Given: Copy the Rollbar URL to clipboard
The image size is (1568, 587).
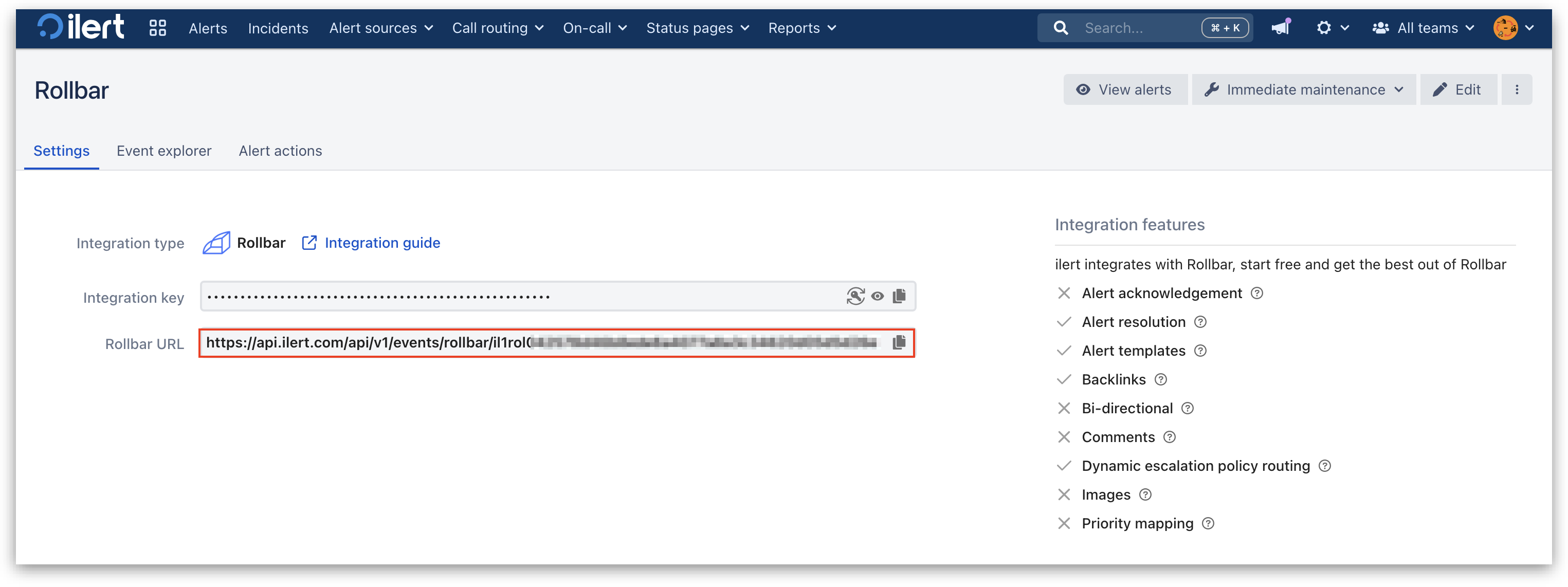Looking at the screenshot, I should click(899, 343).
